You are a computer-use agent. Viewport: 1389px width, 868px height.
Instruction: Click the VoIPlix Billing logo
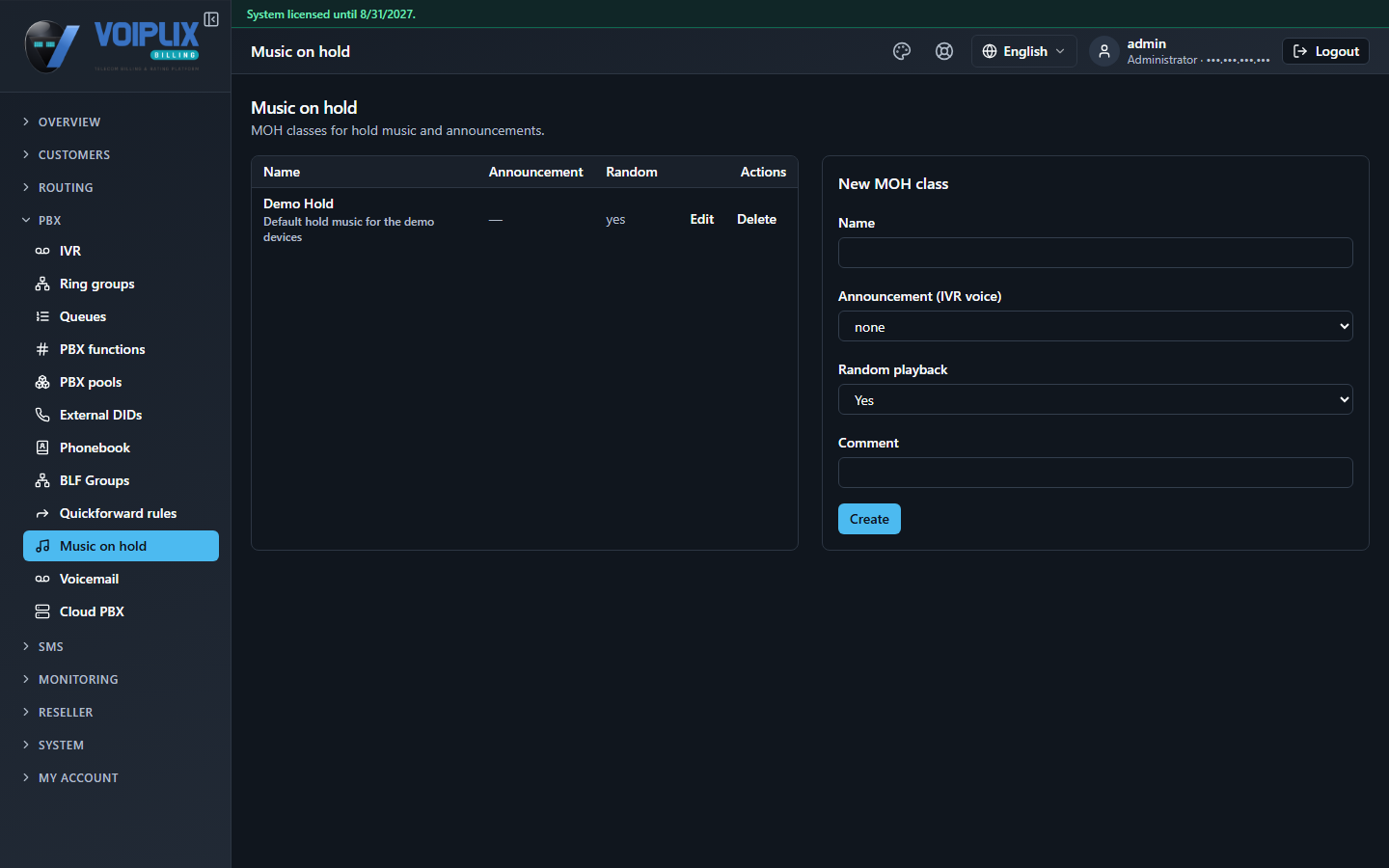113,45
